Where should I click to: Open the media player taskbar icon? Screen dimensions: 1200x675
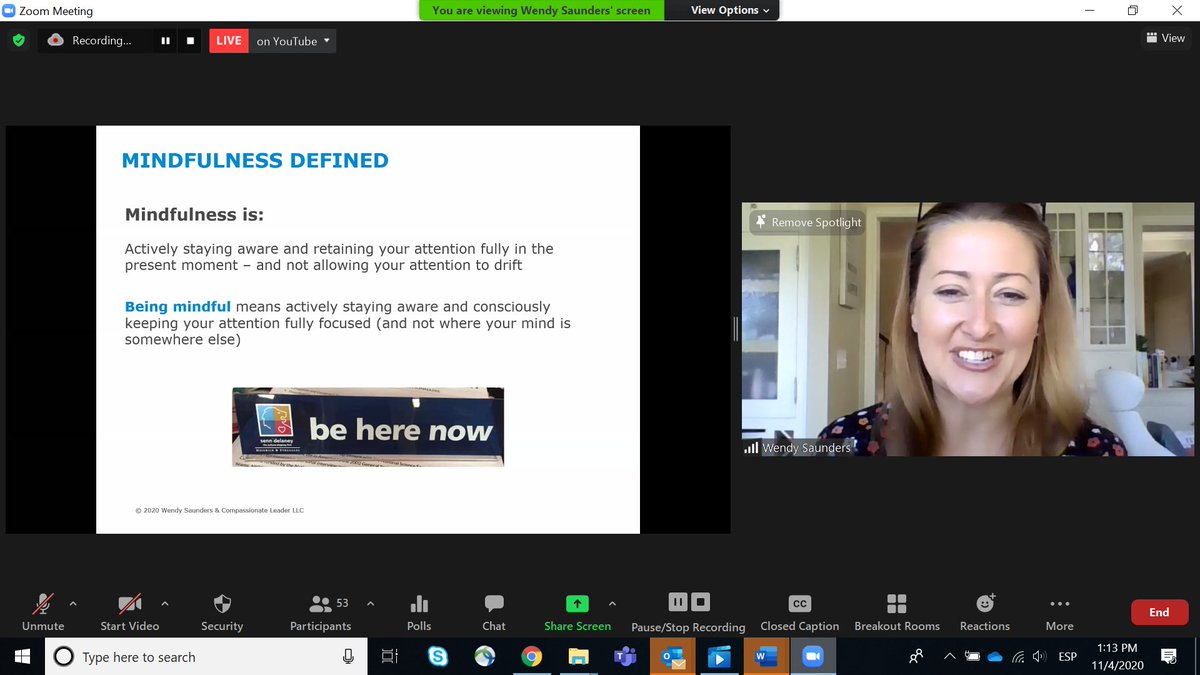pyautogui.click(x=719, y=657)
